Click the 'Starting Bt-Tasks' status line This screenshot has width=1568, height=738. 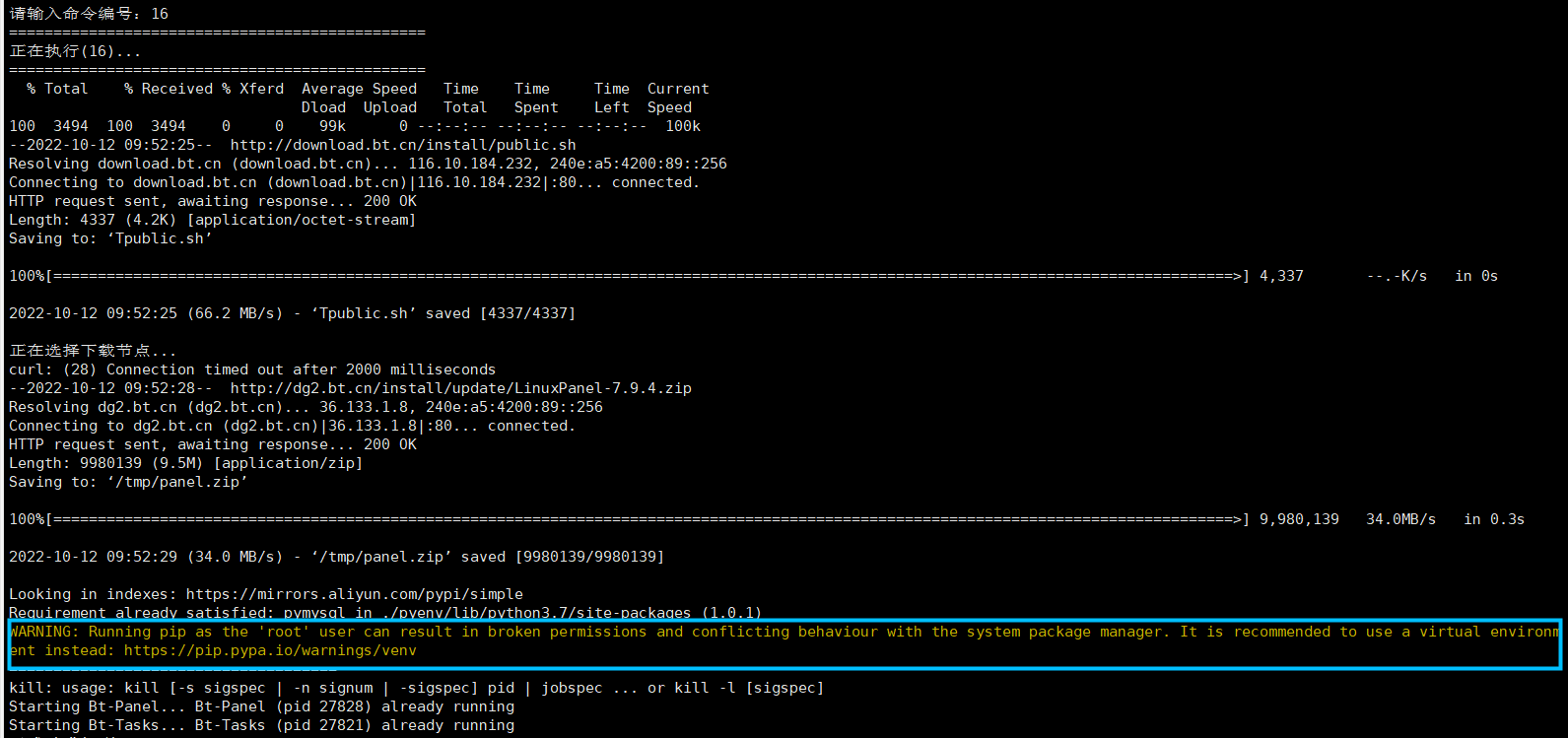pos(261,725)
